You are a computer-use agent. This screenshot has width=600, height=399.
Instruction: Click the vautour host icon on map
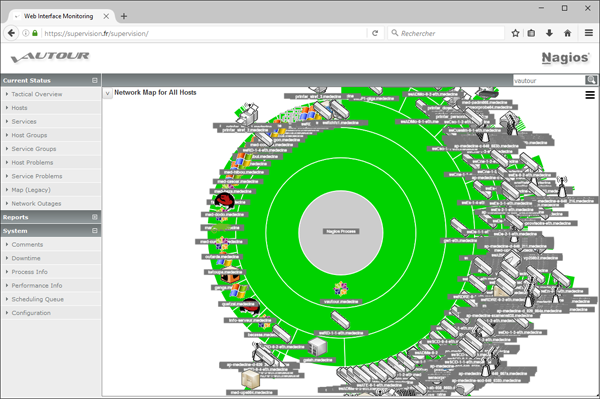click(341, 289)
